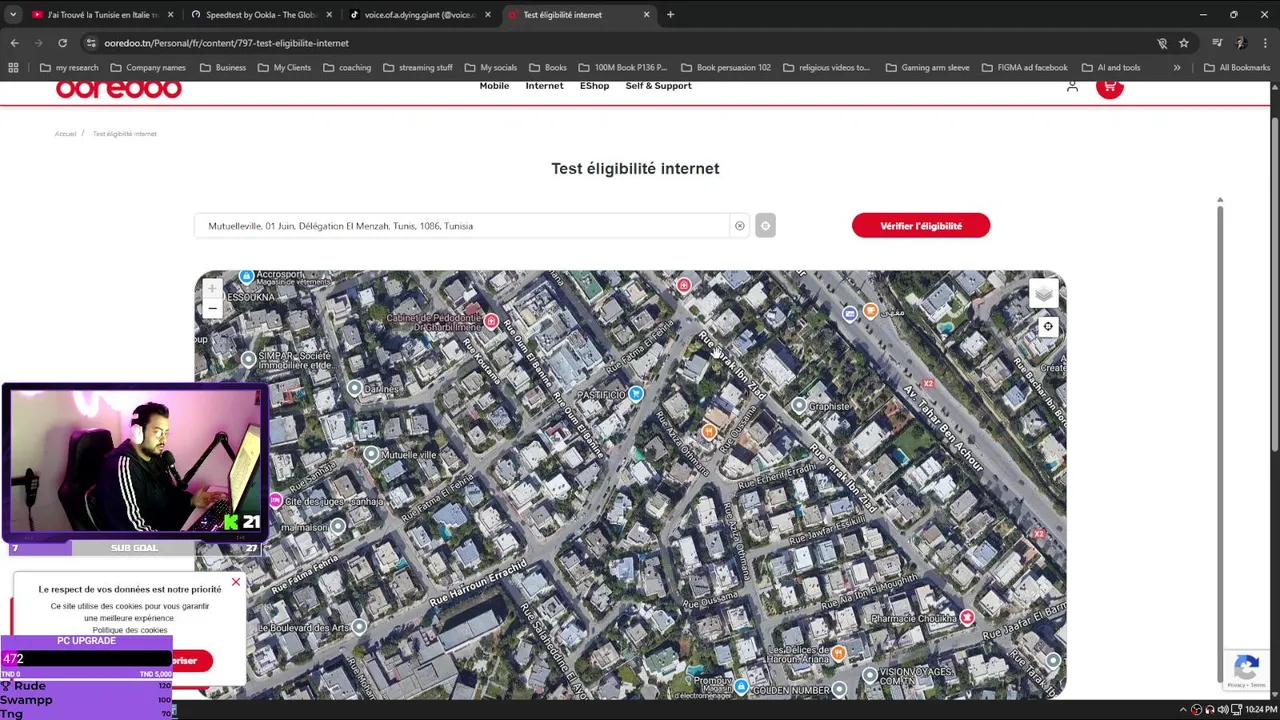Open the Company names bookmark folder

[148, 68]
